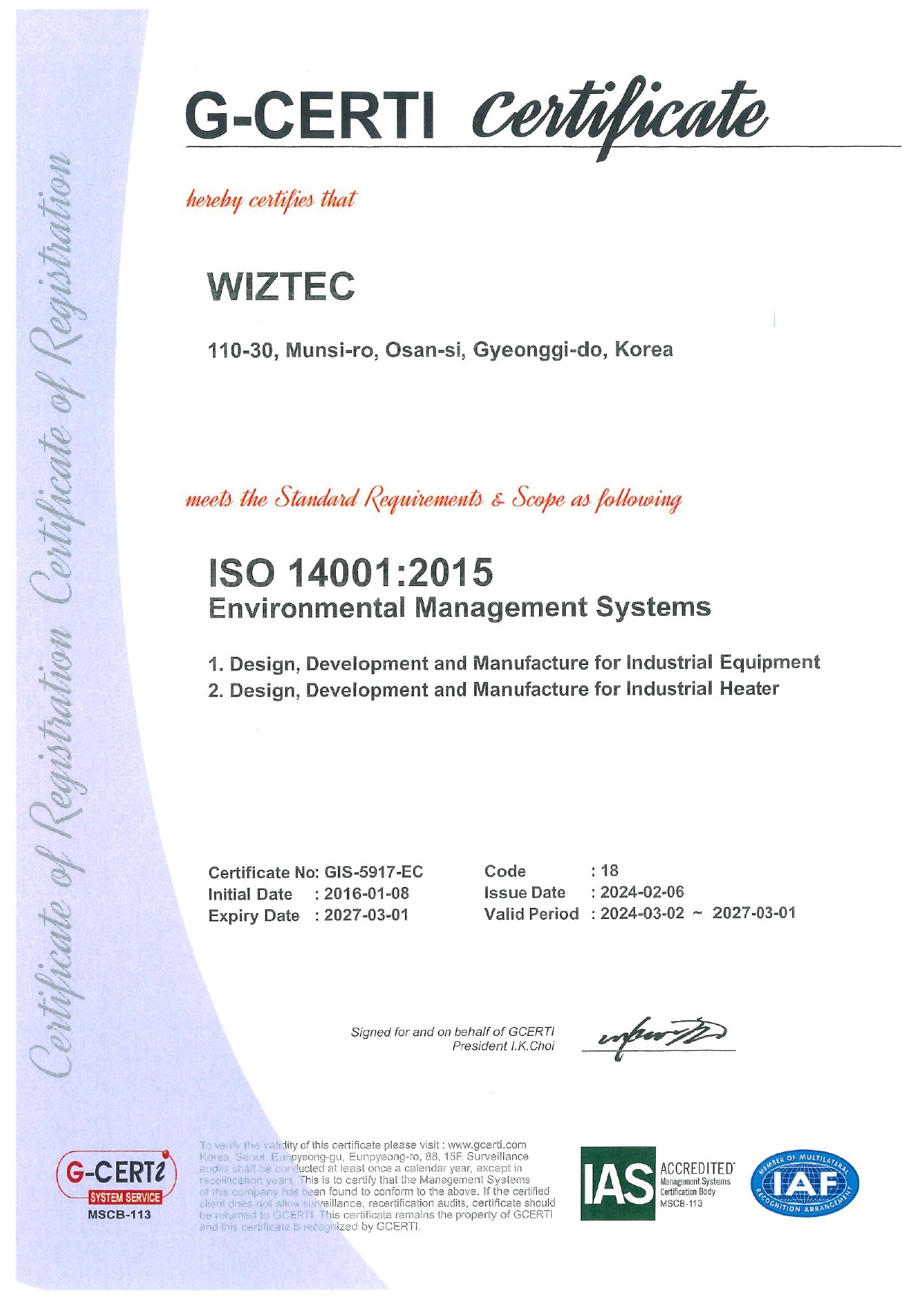Click the Initial Date value '2016-01-08'
This screenshot has height=1307, width=924.
366,894
